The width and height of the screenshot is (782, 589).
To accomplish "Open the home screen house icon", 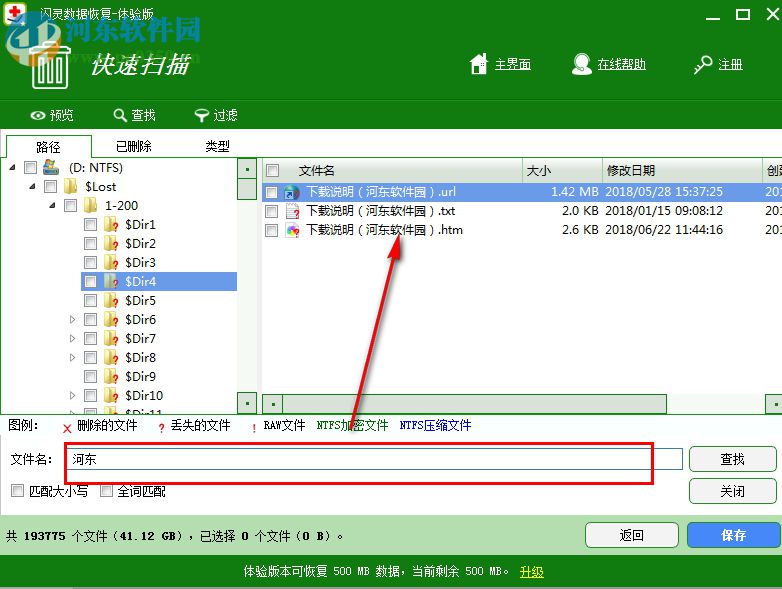I will pos(479,64).
